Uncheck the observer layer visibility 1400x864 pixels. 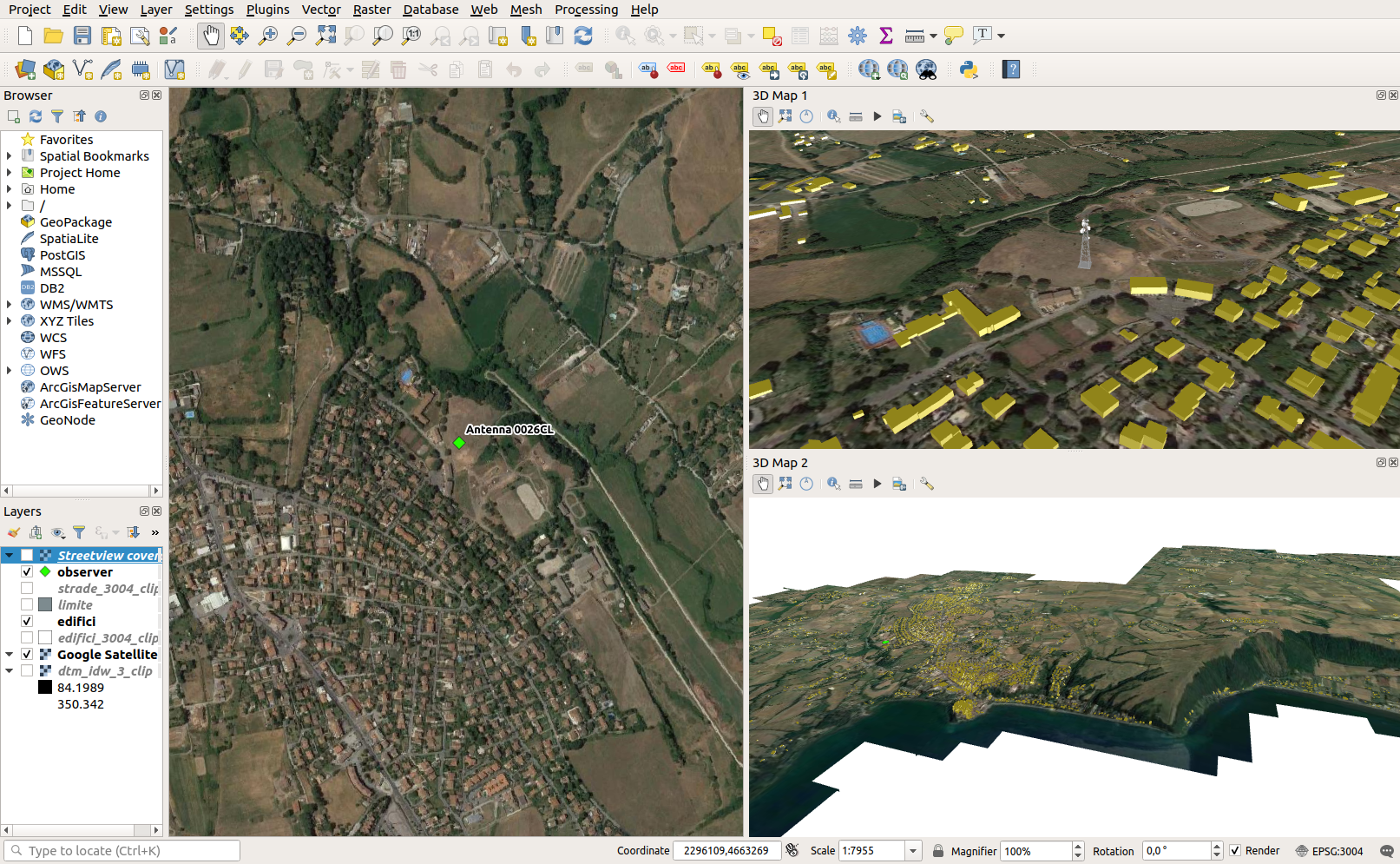click(27, 572)
